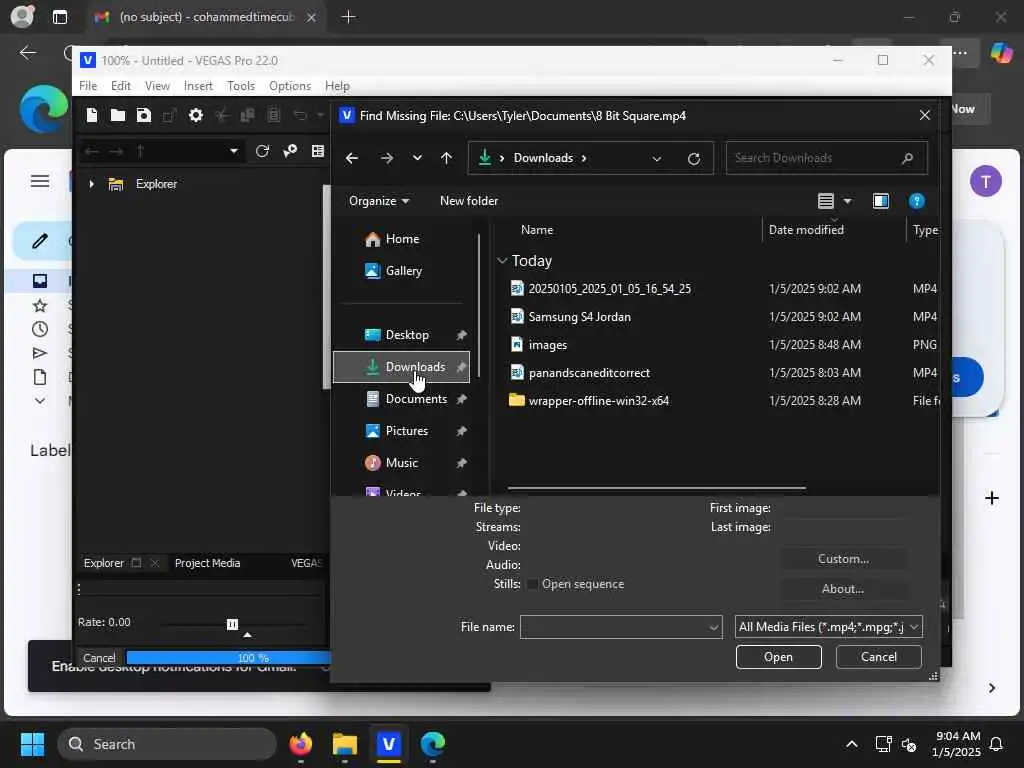Screen dimensions: 1024x768
Task: Refresh the Downloads folder listing
Action: pos(694,158)
